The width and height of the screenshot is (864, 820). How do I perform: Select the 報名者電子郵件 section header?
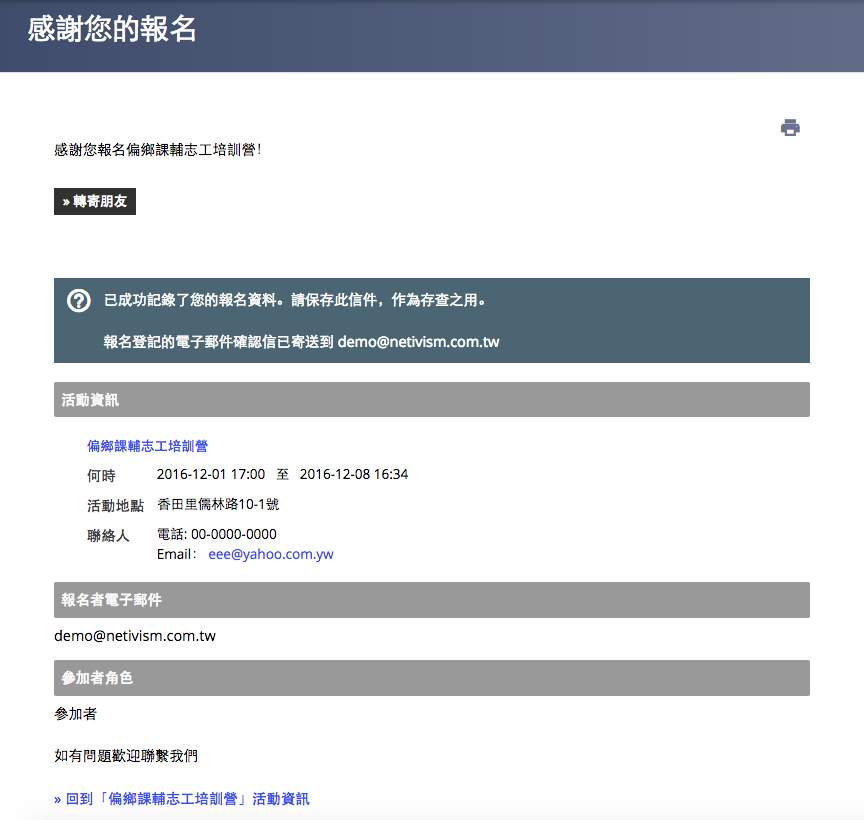coord(431,600)
